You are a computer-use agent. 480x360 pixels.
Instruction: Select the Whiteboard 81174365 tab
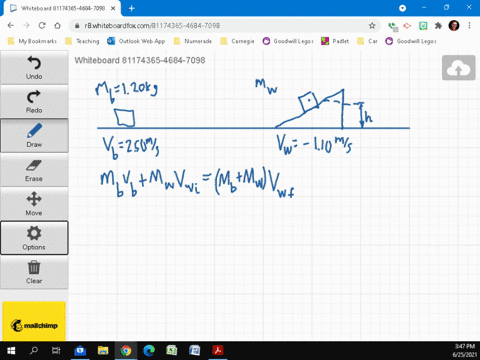(x=63, y=8)
